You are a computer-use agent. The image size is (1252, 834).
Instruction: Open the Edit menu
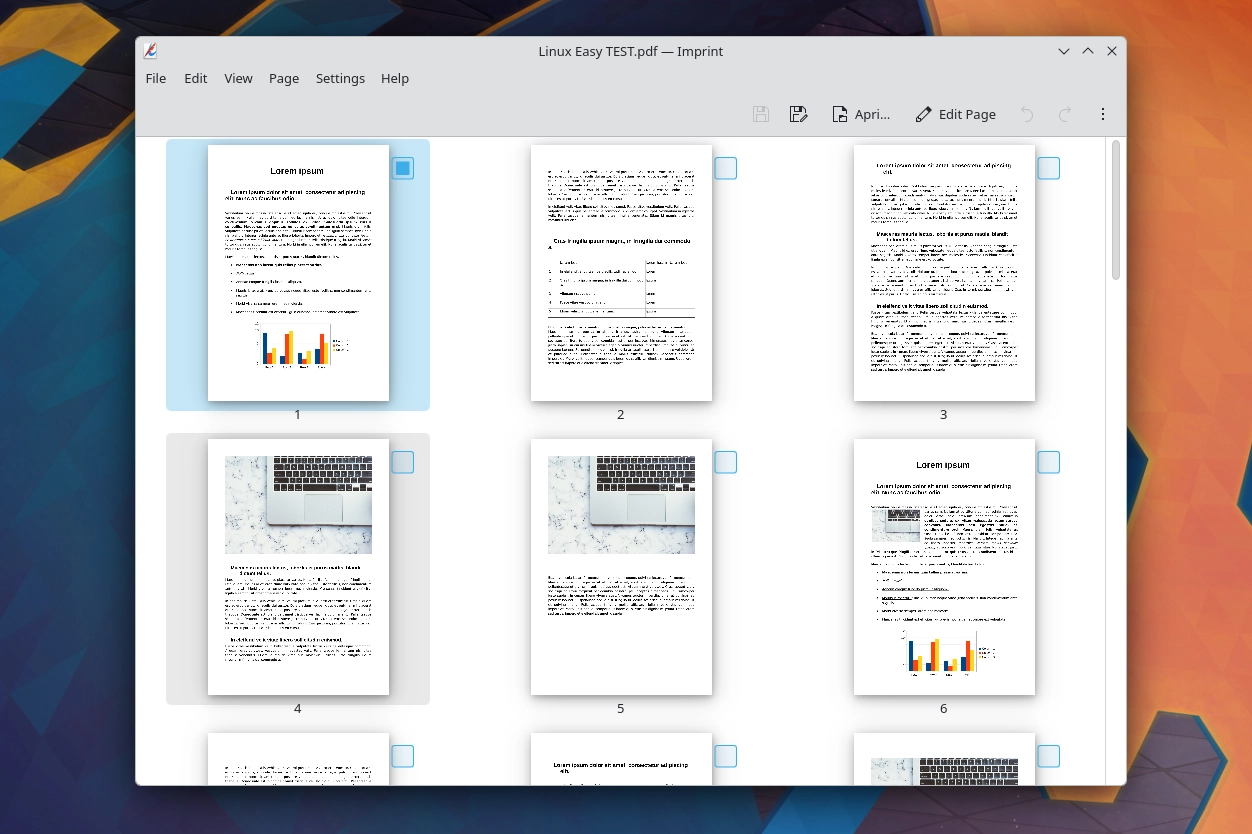(x=196, y=78)
